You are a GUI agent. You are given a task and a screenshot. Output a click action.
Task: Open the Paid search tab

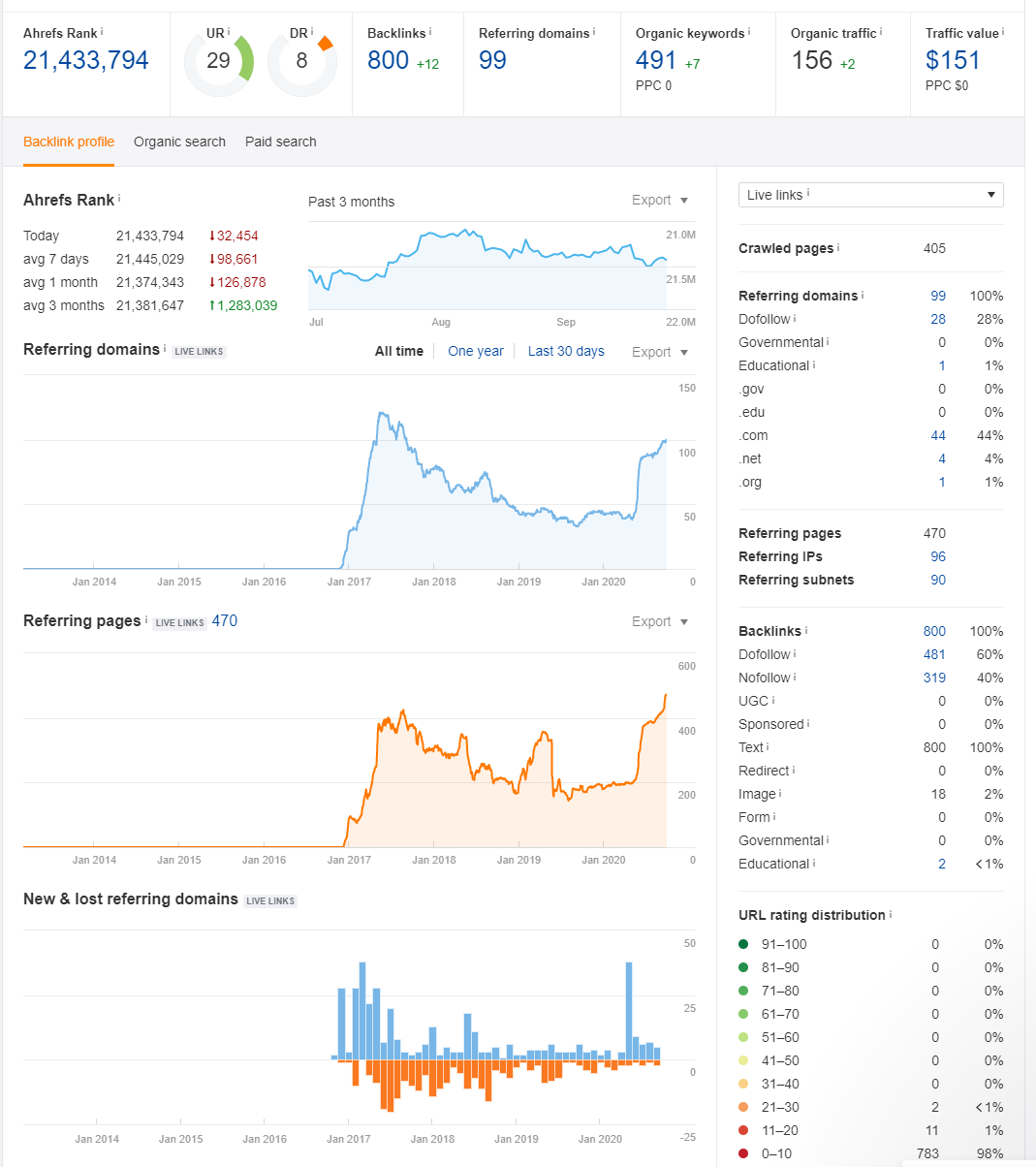coord(280,142)
